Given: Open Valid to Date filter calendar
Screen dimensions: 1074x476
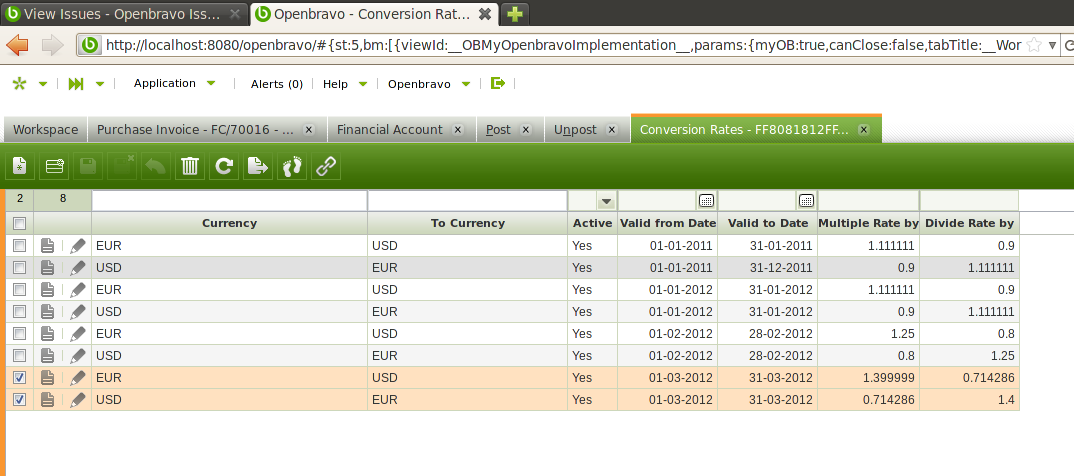Looking at the screenshot, I should (806, 201).
